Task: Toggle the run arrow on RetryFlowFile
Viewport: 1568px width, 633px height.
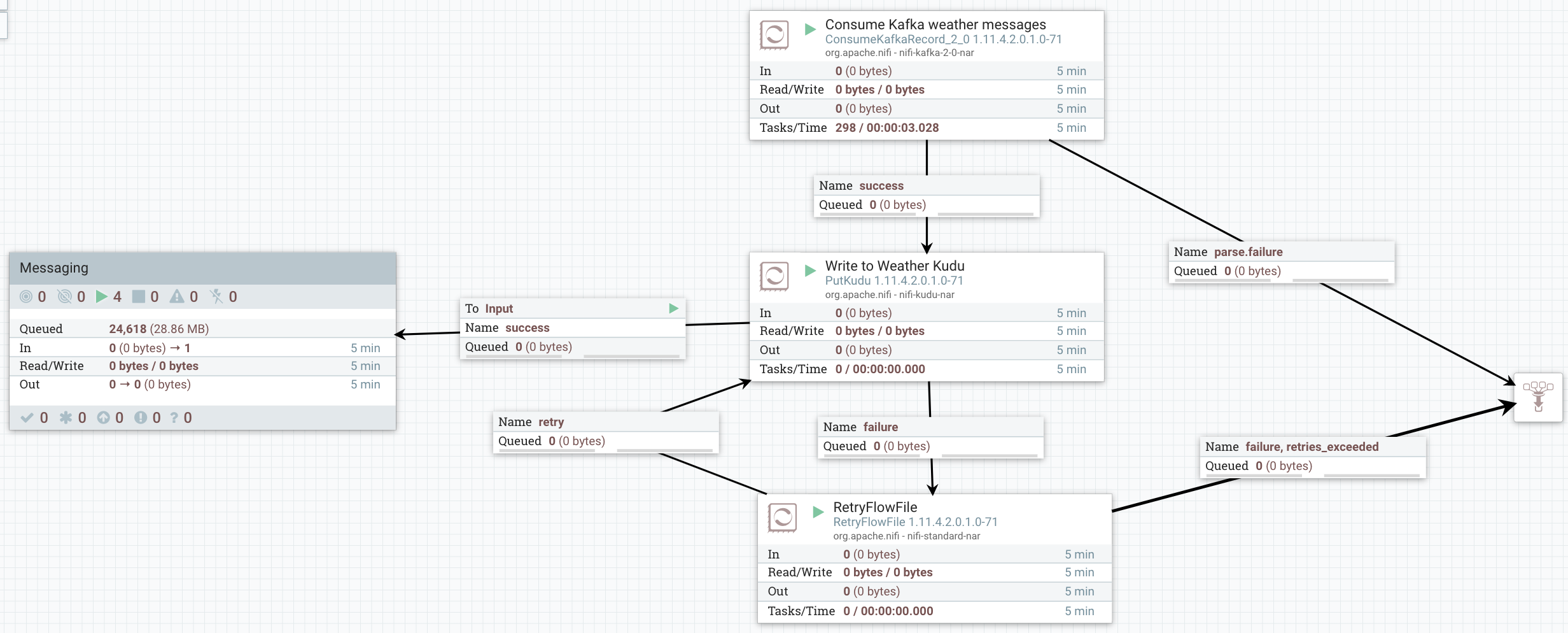Action: point(818,511)
